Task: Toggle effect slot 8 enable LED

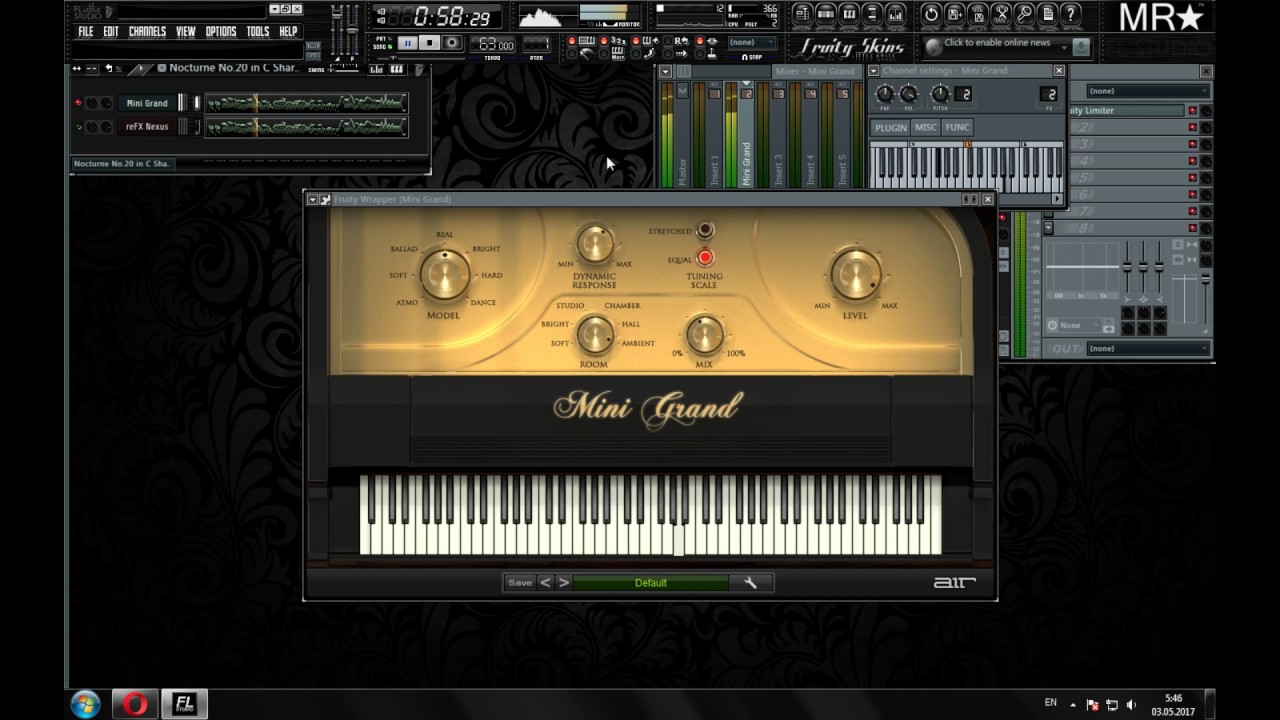Action: click(x=1192, y=228)
